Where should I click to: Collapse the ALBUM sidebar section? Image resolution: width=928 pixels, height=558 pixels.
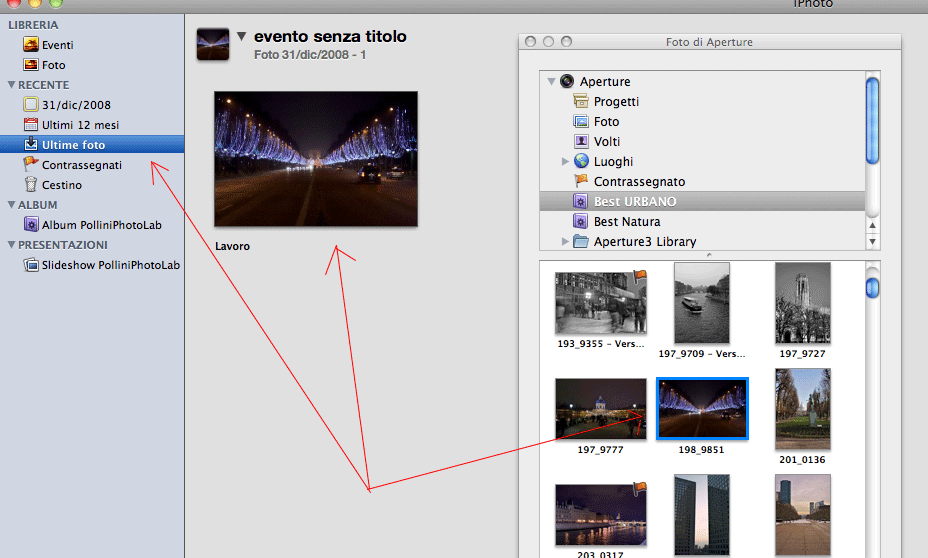point(11,205)
